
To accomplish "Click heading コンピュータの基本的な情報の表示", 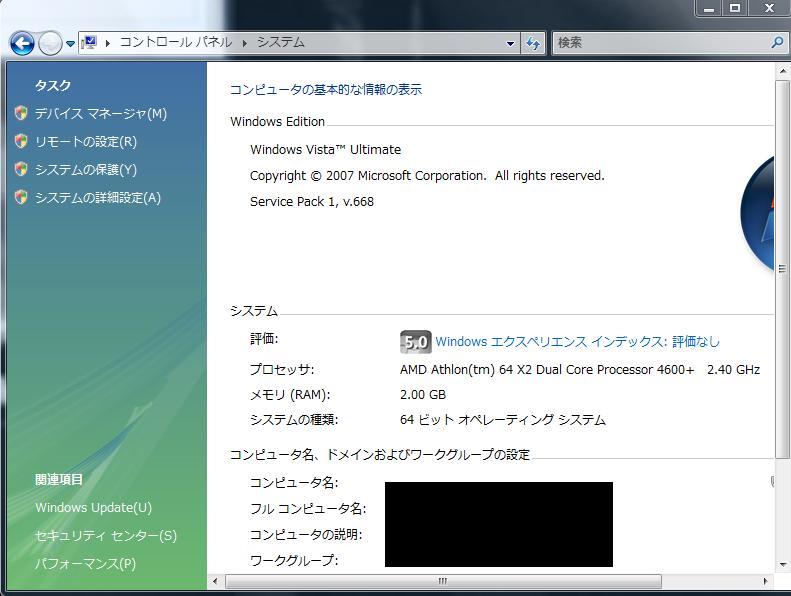I will point(326,90).
